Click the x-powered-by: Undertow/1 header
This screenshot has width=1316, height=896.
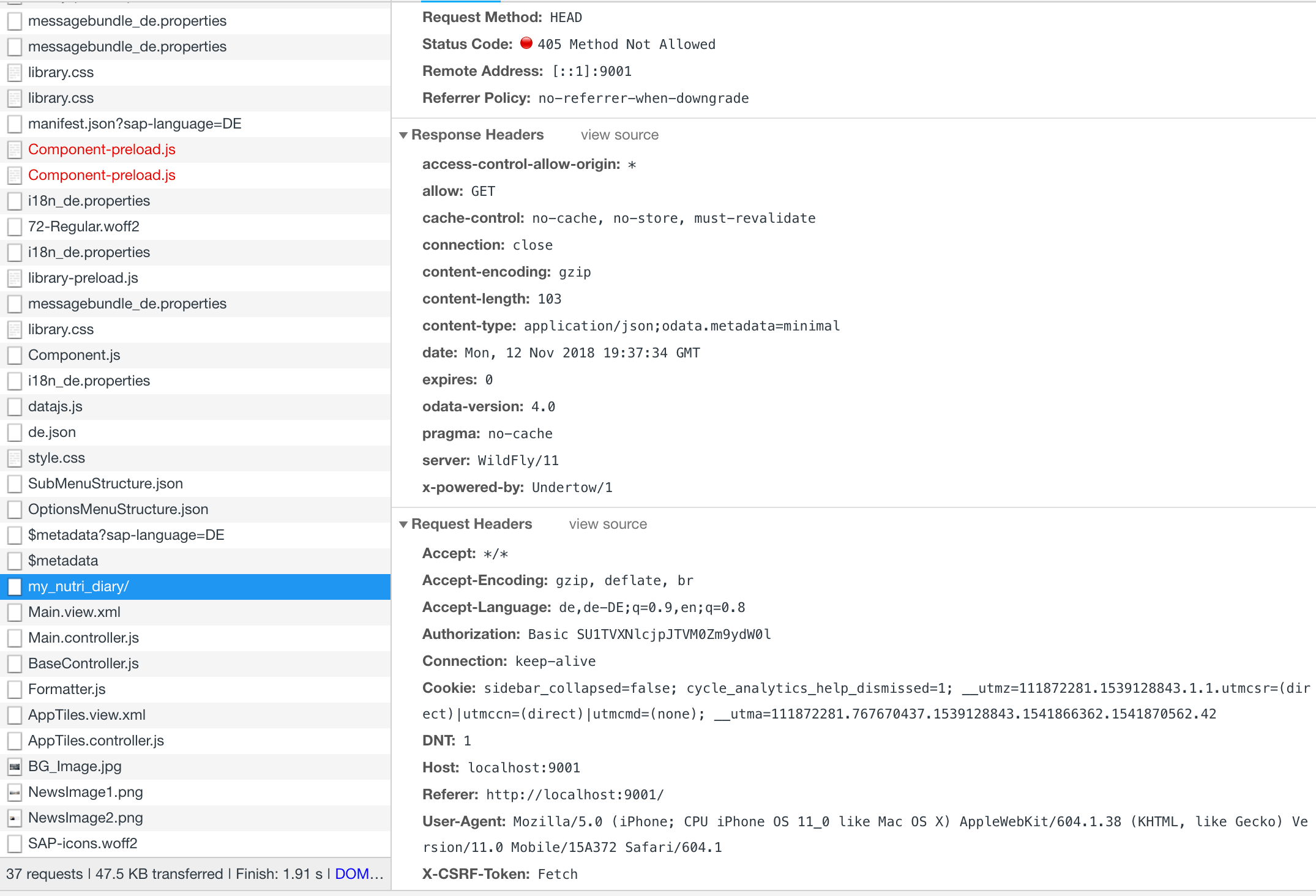point(517,487)
